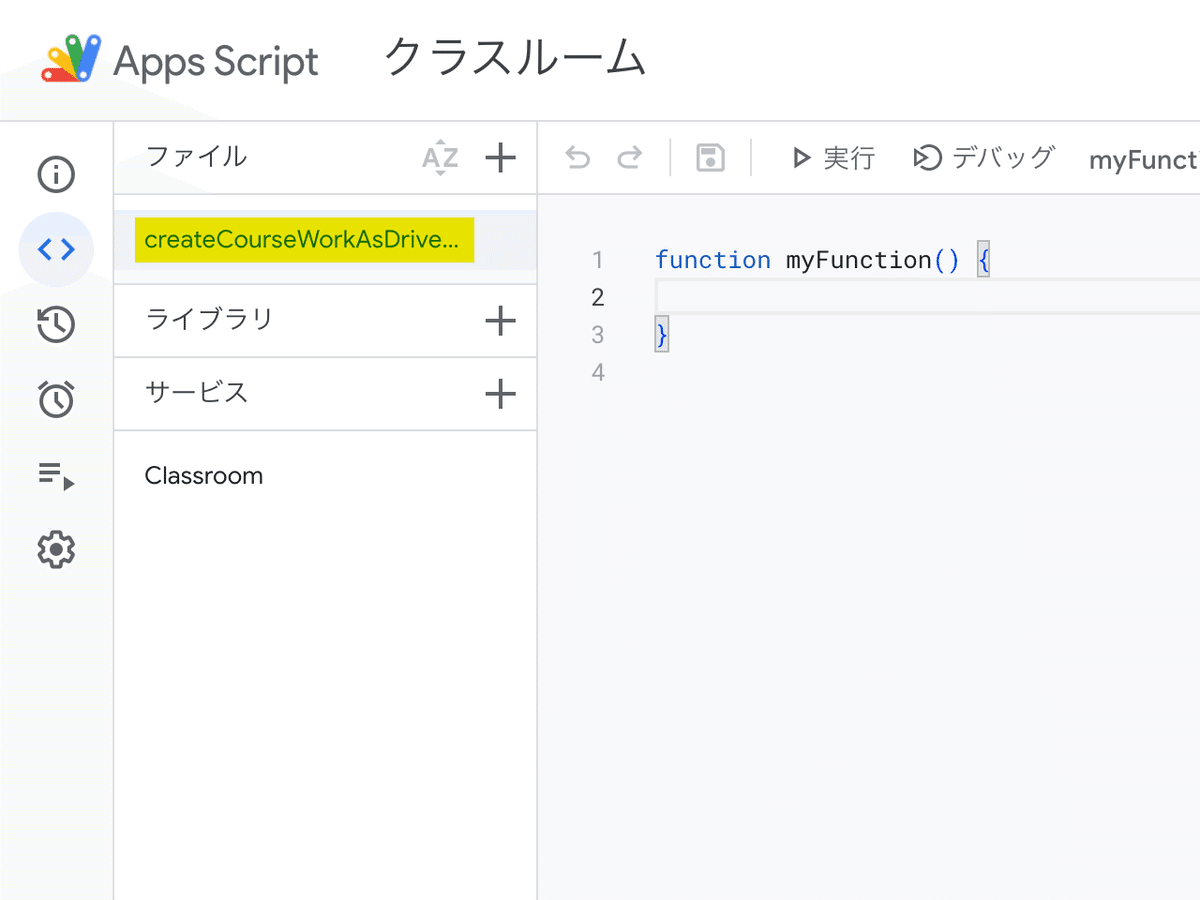Image resolution: width=1200 pixels, height=900 pixels.
Task: Click the closing brace on line 3
Action: coord(661,335)
